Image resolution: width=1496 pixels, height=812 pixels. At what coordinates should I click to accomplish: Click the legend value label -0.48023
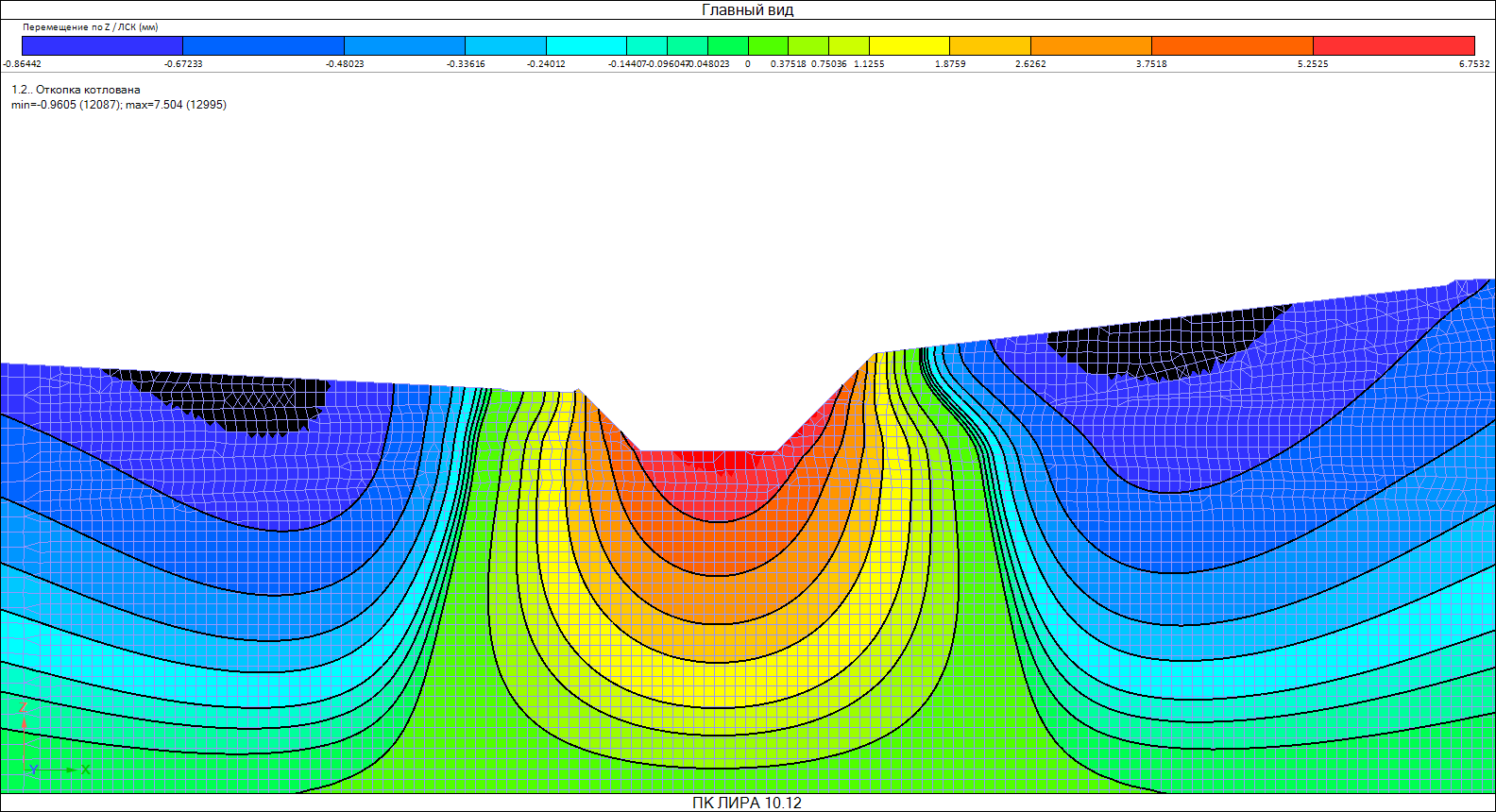(345, 64)
